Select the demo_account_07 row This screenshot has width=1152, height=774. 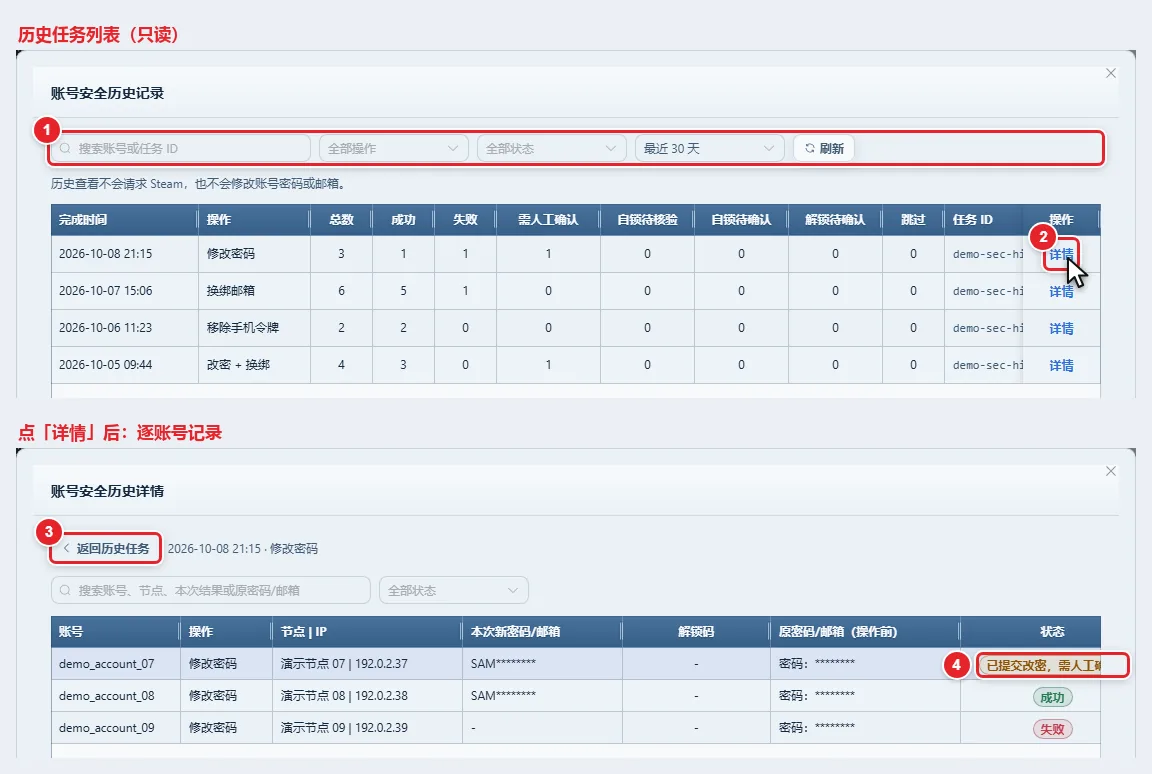pyautogui.click(x=576, y=664)
